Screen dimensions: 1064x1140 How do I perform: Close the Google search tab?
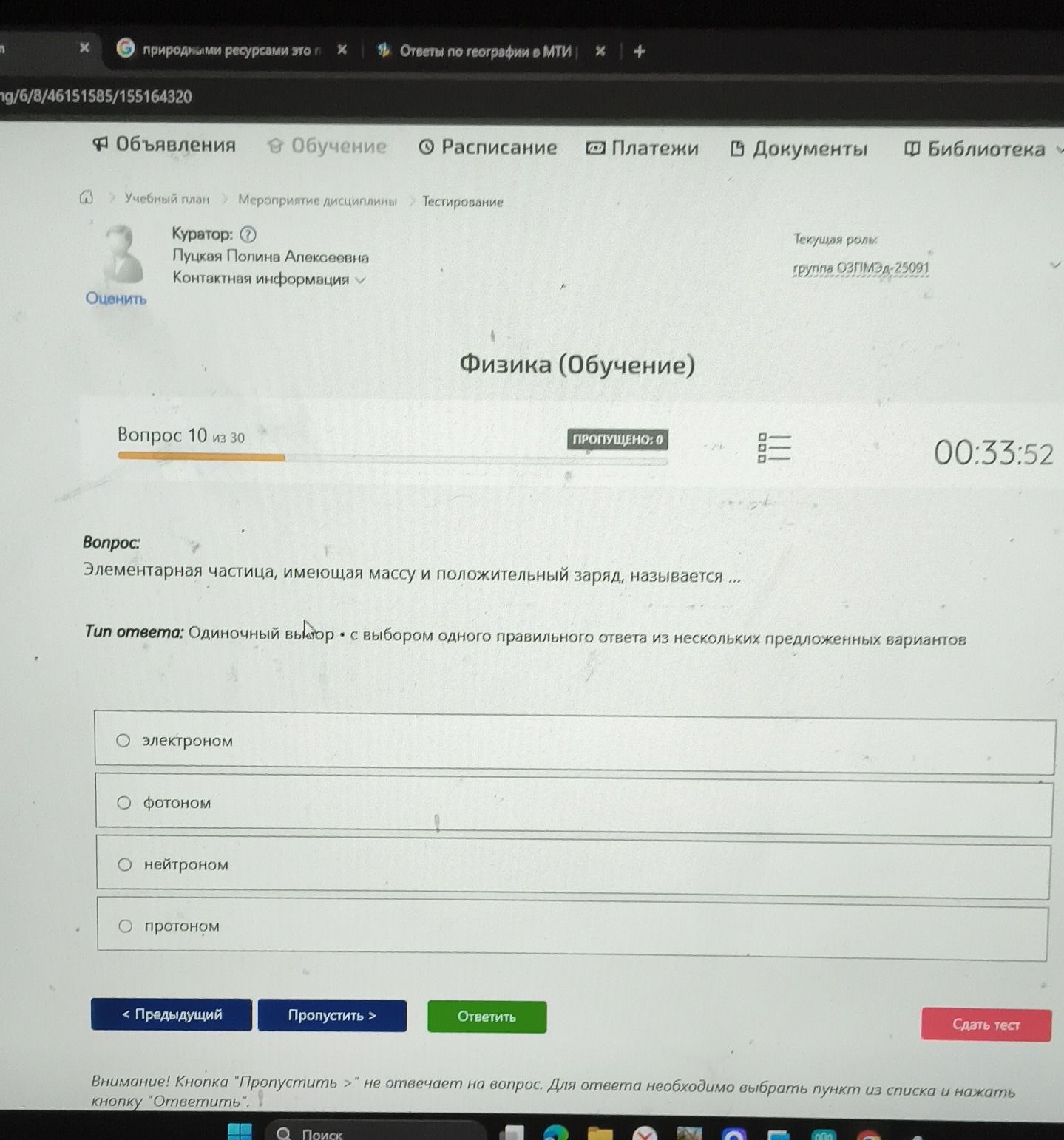coord(342,50)
